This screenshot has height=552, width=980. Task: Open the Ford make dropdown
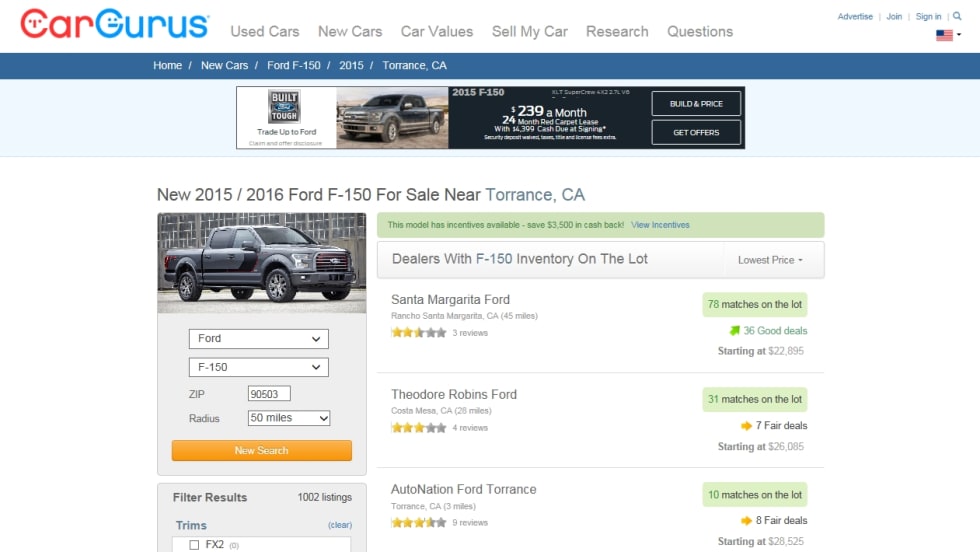click(259, 339)
